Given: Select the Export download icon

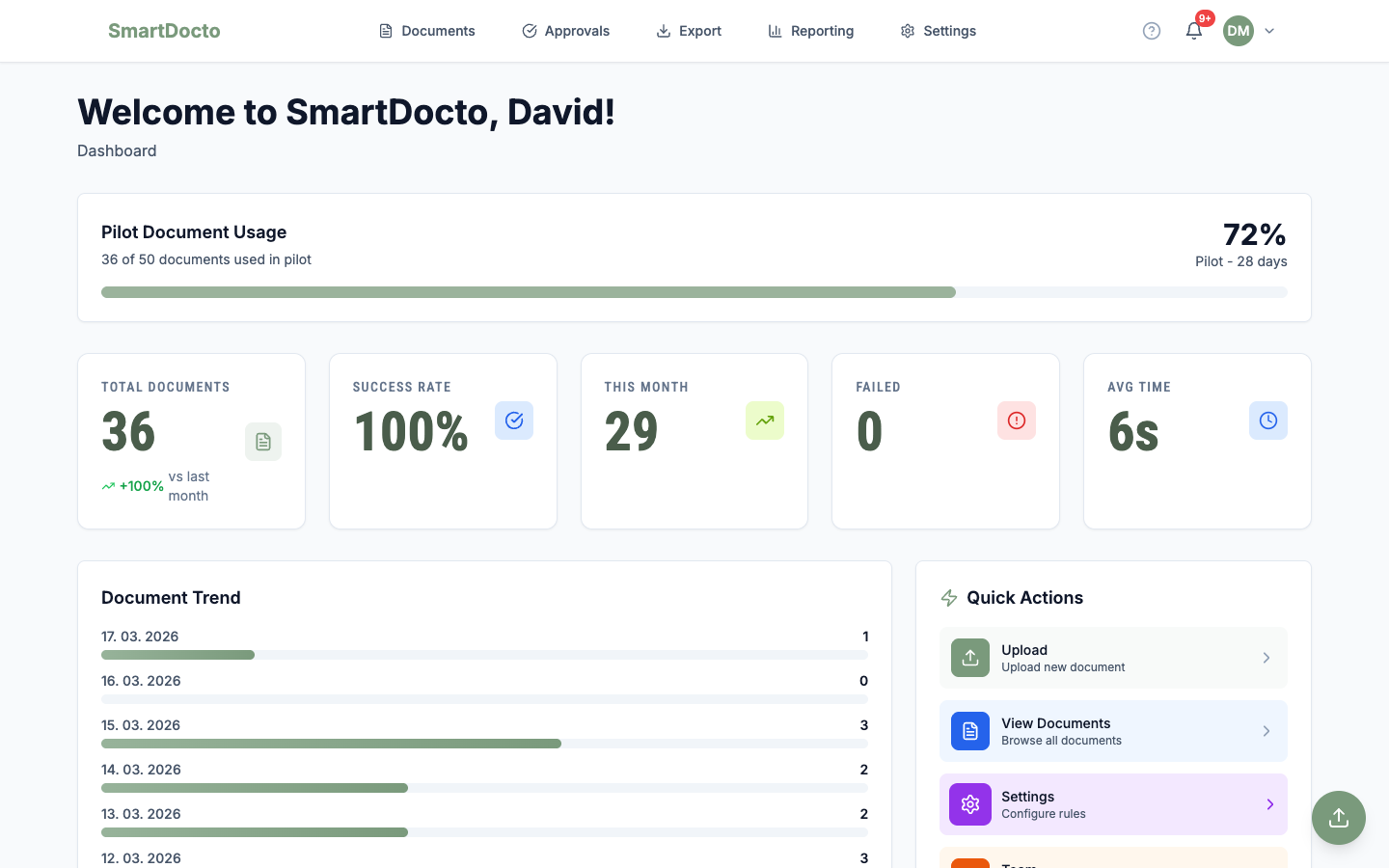Looking at the screenshot, I should click(x=663, y=31).
